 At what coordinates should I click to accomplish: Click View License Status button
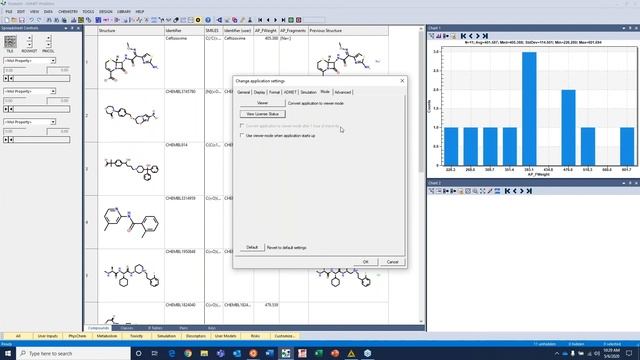click(262, 114)
